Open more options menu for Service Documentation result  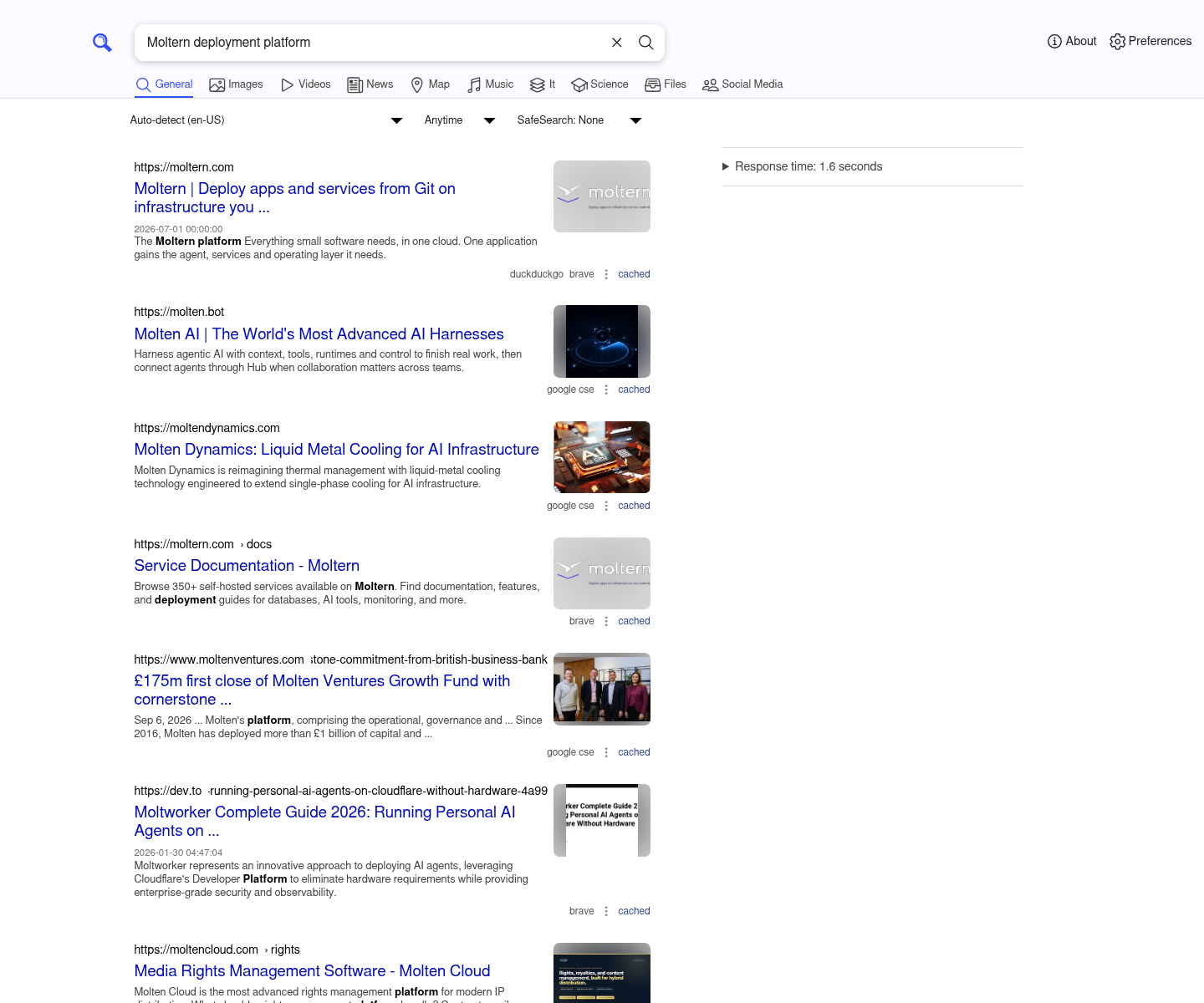(606, 621)
